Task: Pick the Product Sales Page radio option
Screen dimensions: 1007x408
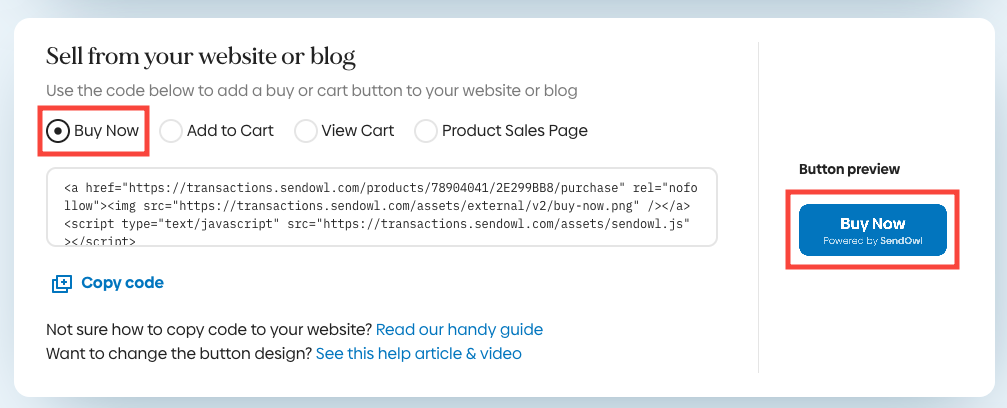Action: point(426,131)
